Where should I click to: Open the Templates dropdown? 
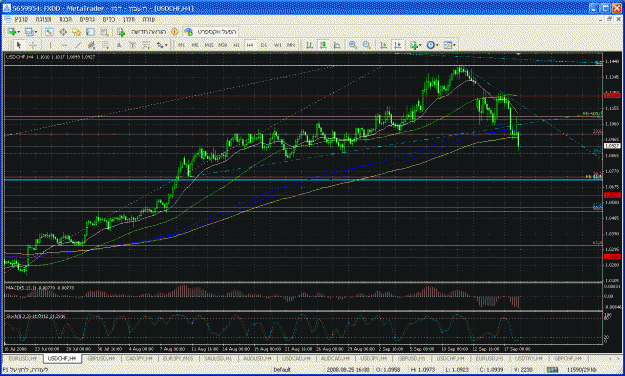[450, 45]
